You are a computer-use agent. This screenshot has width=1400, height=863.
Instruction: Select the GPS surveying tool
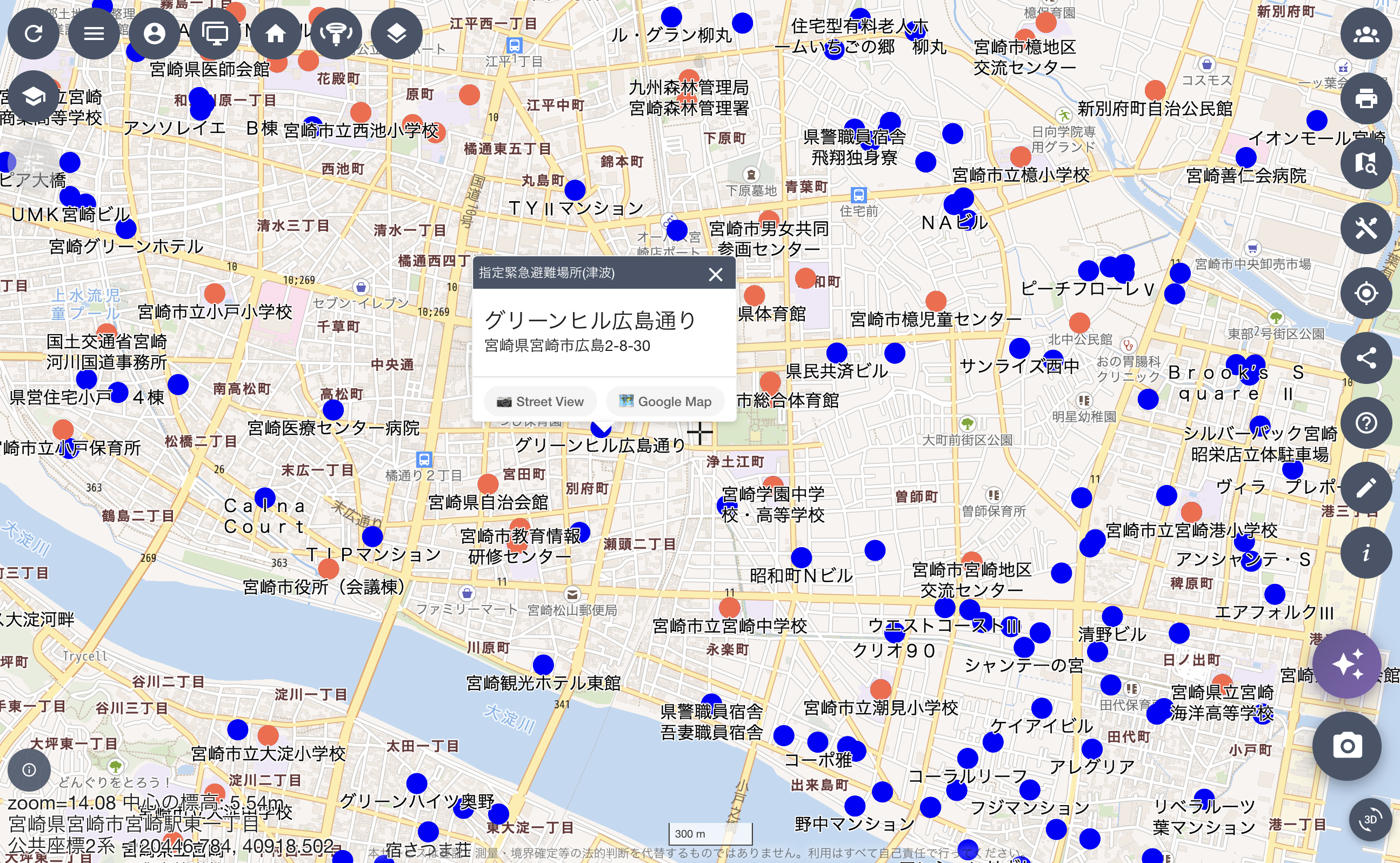point(336,34)
